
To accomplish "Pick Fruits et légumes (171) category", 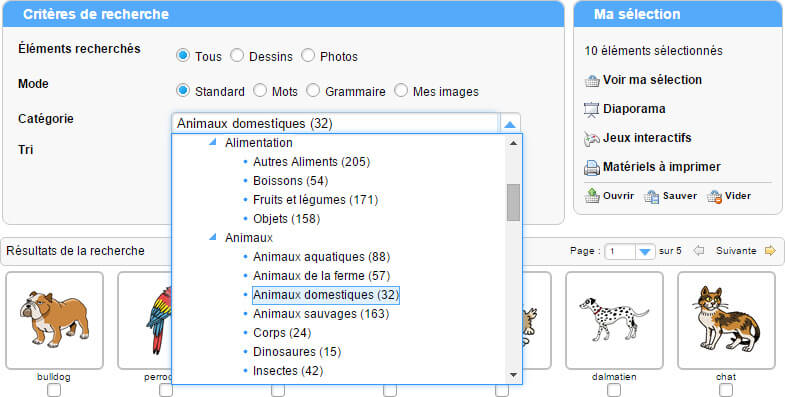I will click(x=315, y=200).
